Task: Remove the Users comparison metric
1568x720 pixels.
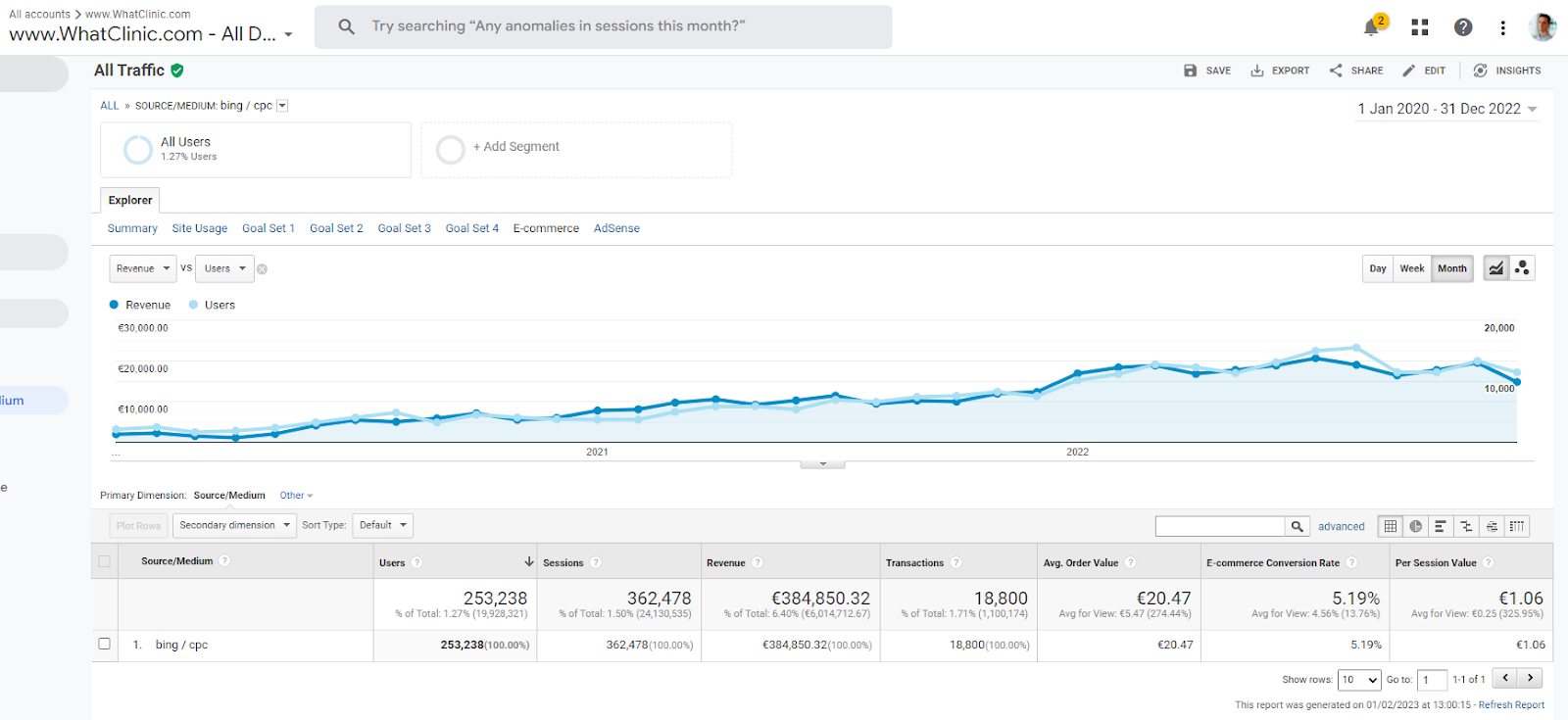Action: tap(262, 269)
